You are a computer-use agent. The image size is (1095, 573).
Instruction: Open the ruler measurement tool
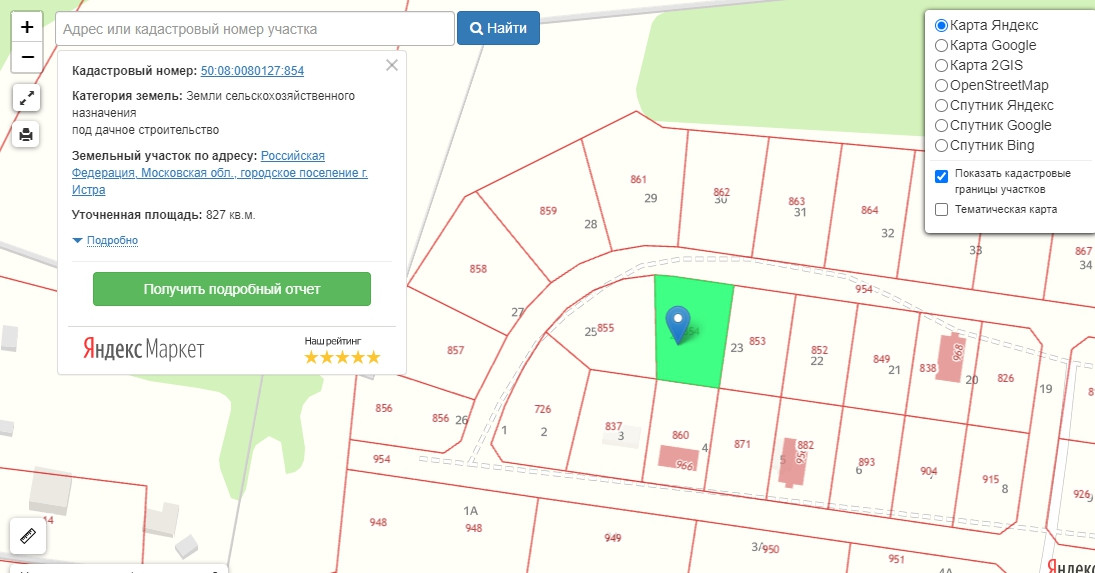[x=27, y=535]
